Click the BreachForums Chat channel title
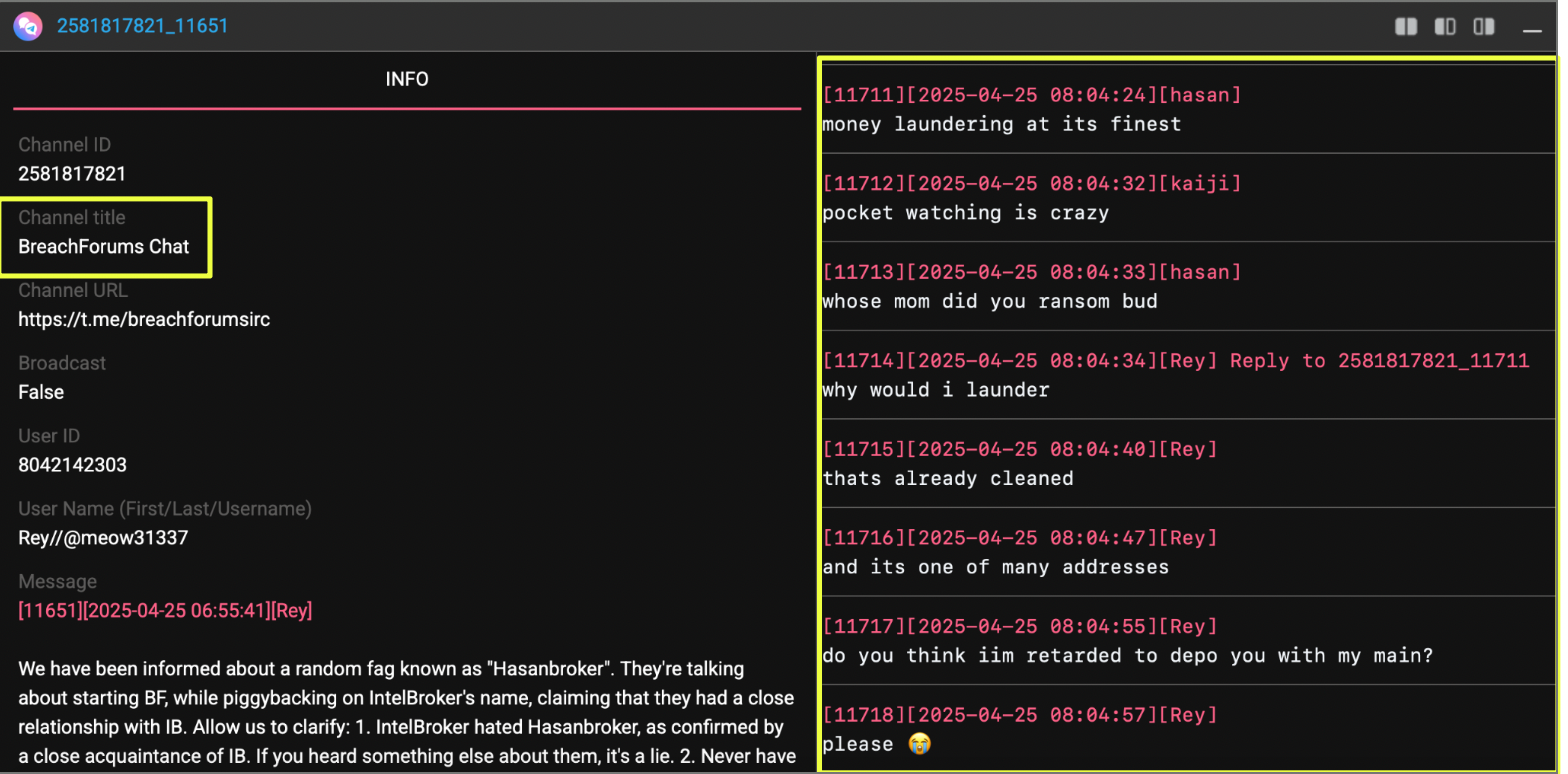The width and height of the screenshot is (1568, 774). 104,247
